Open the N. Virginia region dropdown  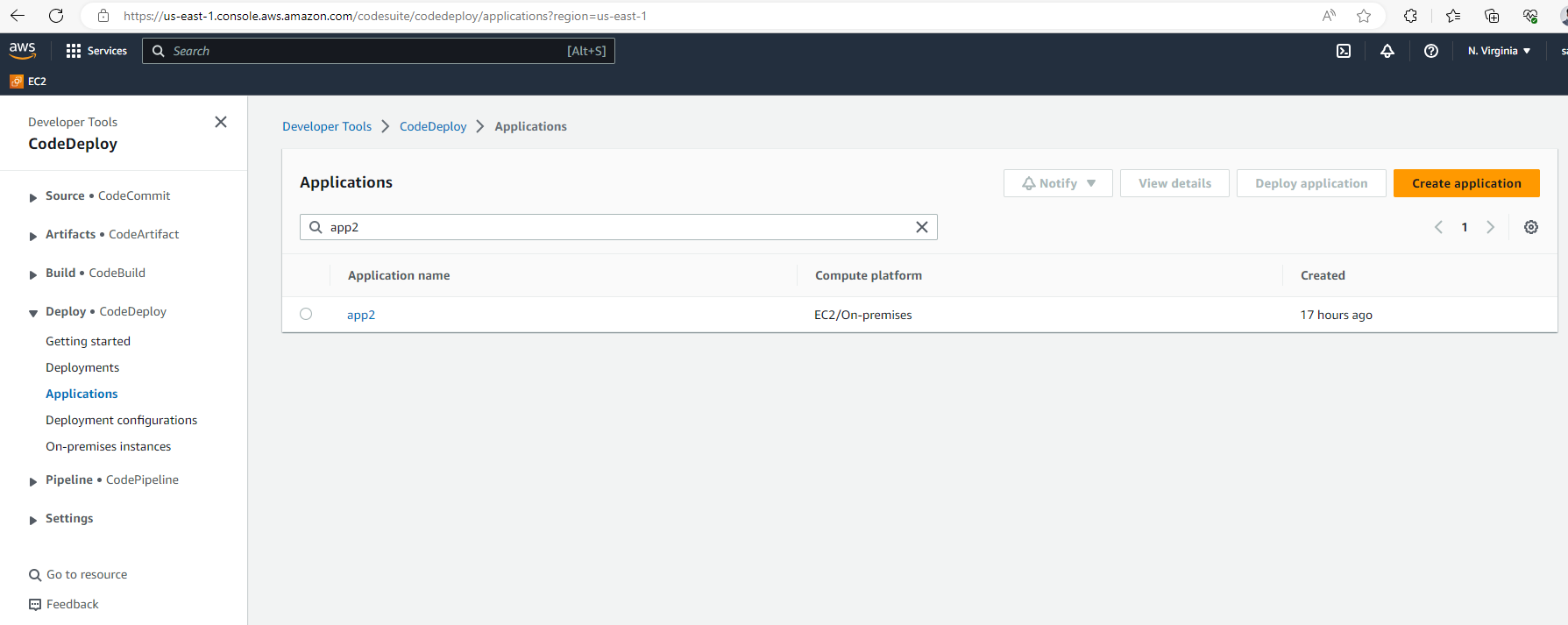pyautogui.click(x=1500, y=51)
